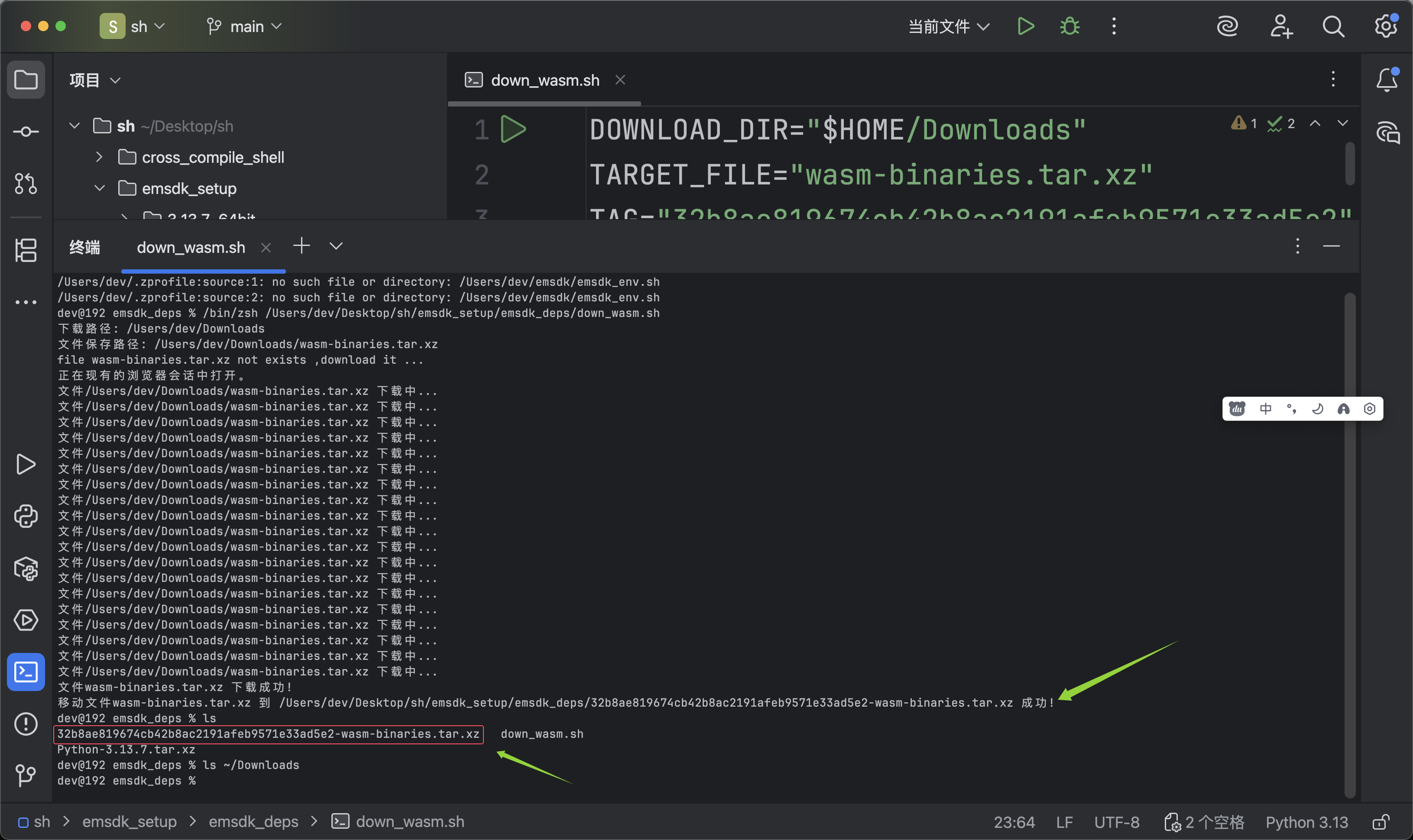Click the terminal vertical scrollbar
1413x840 pixels.
pos(1350,545)
